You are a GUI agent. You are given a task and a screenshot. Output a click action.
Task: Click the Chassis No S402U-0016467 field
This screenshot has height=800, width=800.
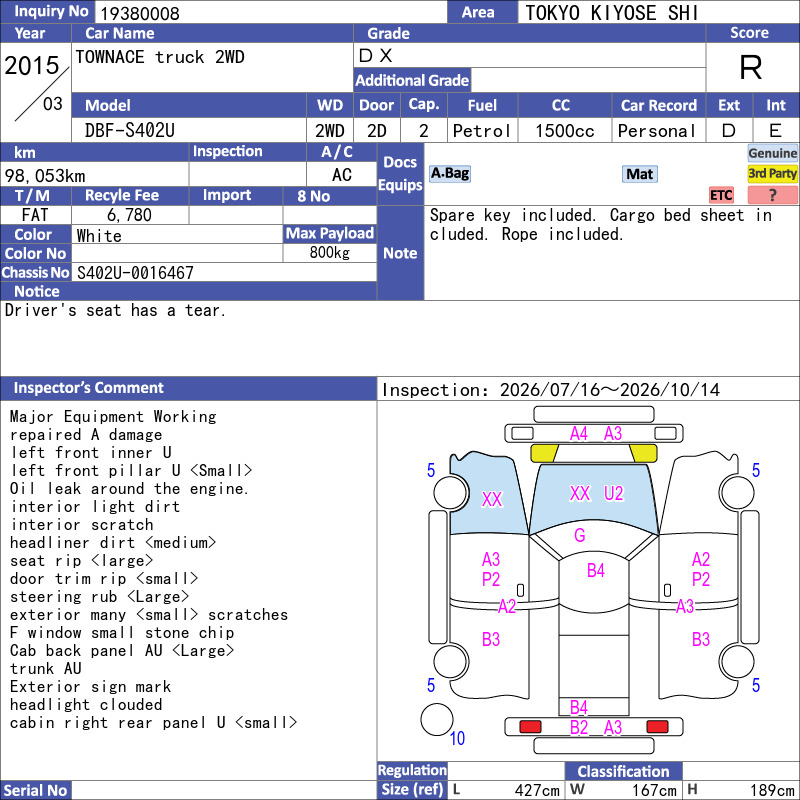[x=224, y=272]
